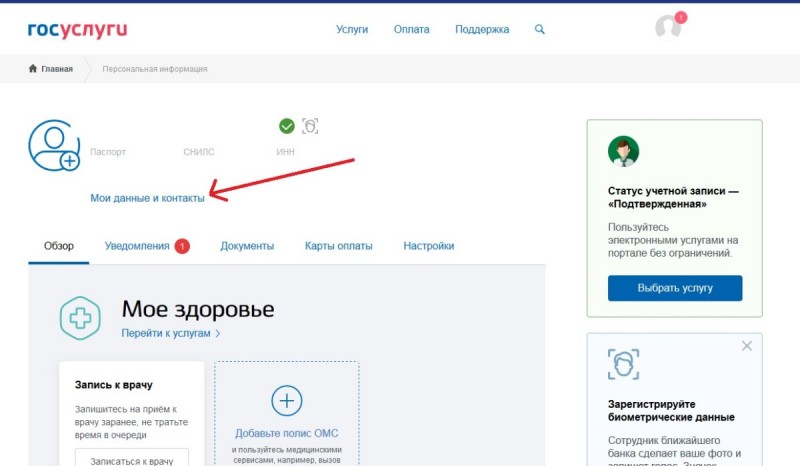The image size is (800, 466).
Task: Go to Главная in breadcrumb
Action: tap(57, 69)
